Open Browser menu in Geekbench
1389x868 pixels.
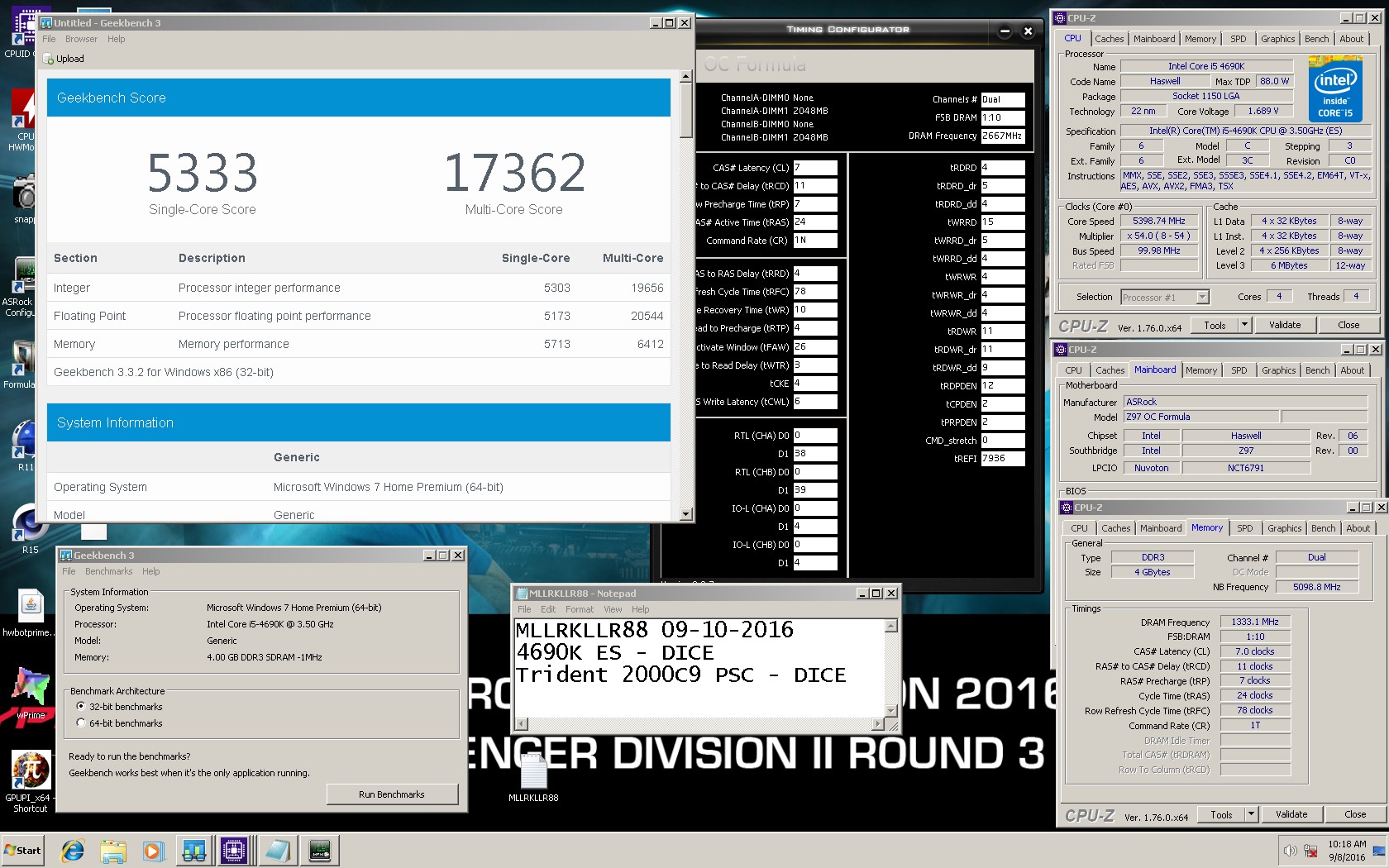(81, 39)
